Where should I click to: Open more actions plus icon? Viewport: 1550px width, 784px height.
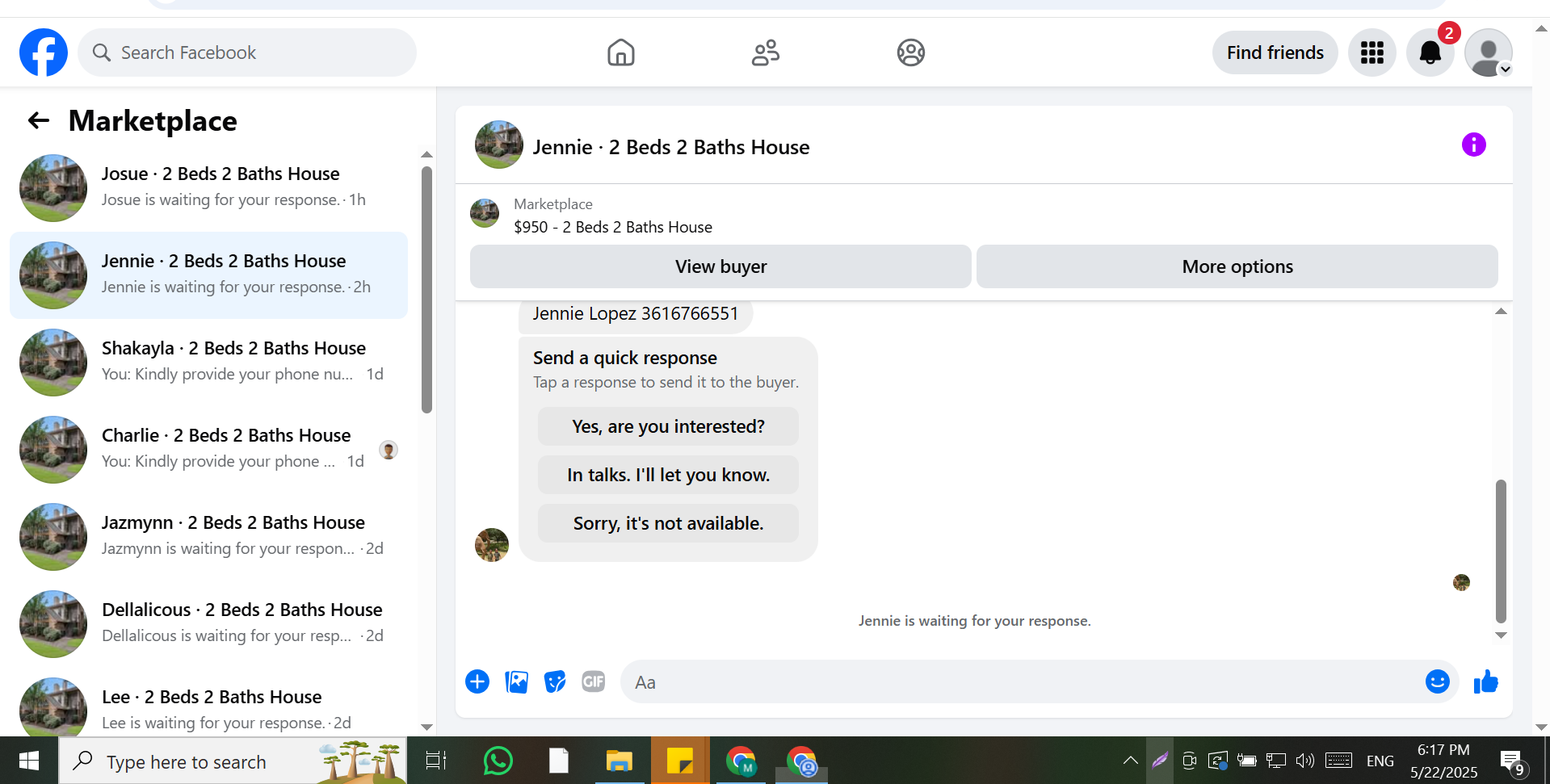click(x=477, y=682)
